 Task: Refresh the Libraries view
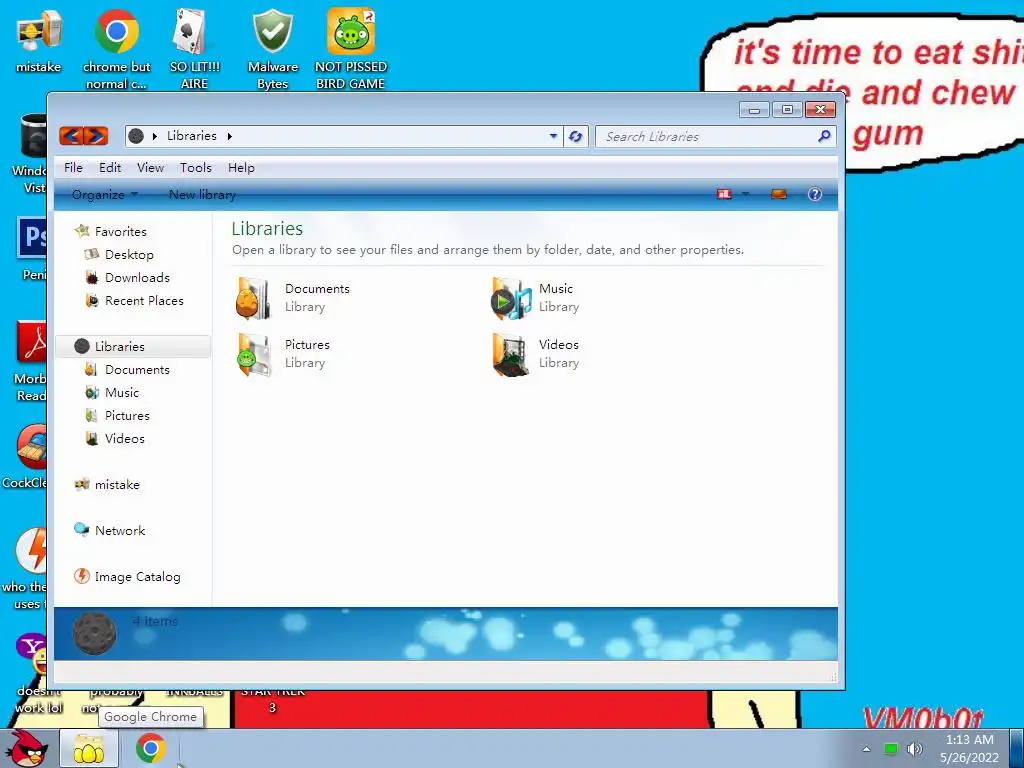[575, 136]
